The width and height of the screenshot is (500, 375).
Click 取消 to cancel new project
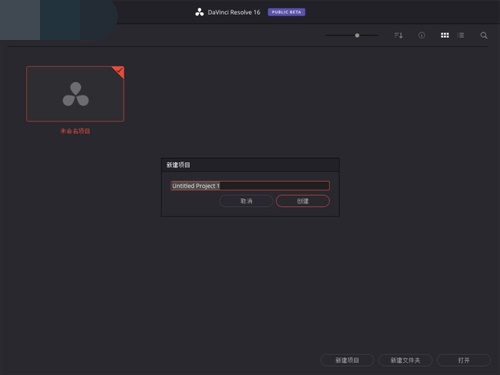click(246, 201)
